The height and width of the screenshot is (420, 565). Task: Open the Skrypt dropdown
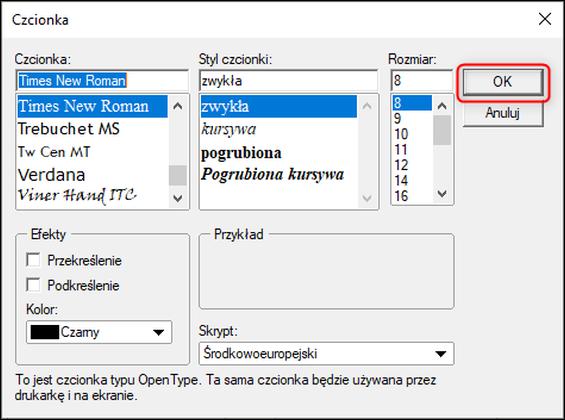click(x=326, y=353)
